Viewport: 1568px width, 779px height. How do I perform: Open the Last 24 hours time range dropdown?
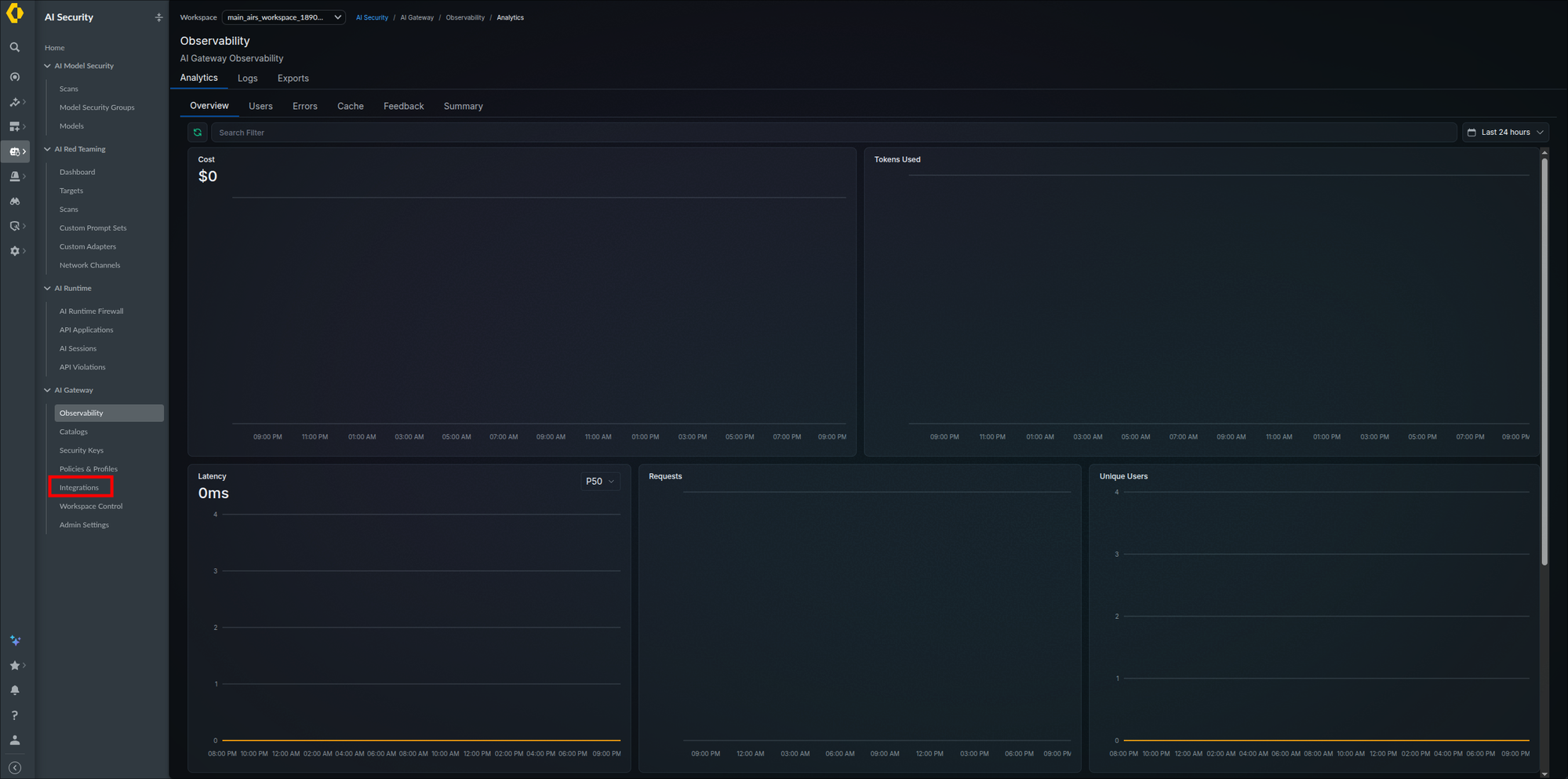[1505, 133]
